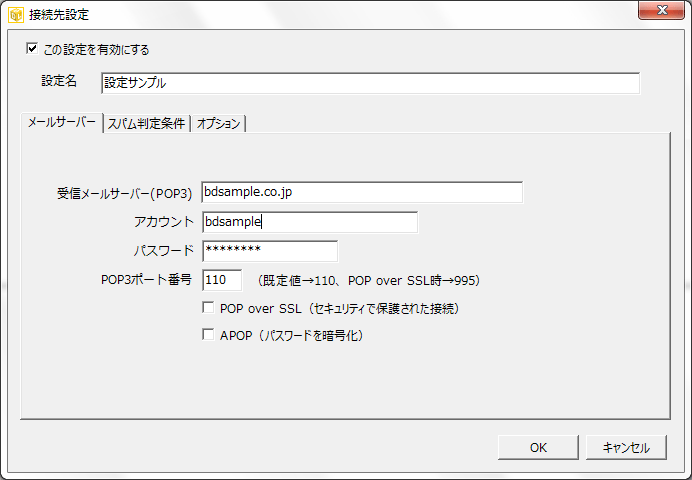Click the port default value hint text
Screen dimensions: 692x480
tap(369, 281)
